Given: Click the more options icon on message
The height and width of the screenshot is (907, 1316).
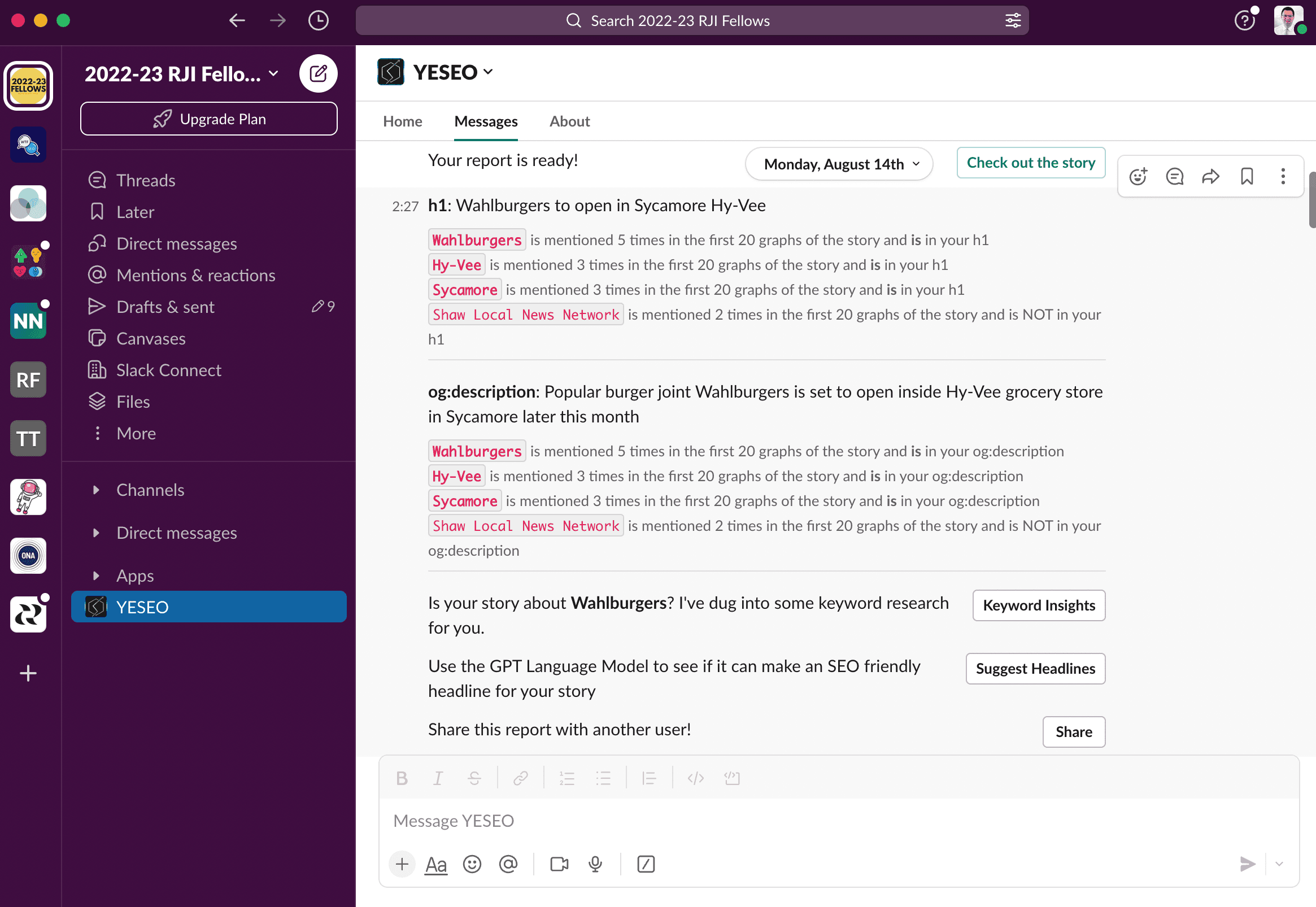Looking at the screenshot, I should [1283, 176].
